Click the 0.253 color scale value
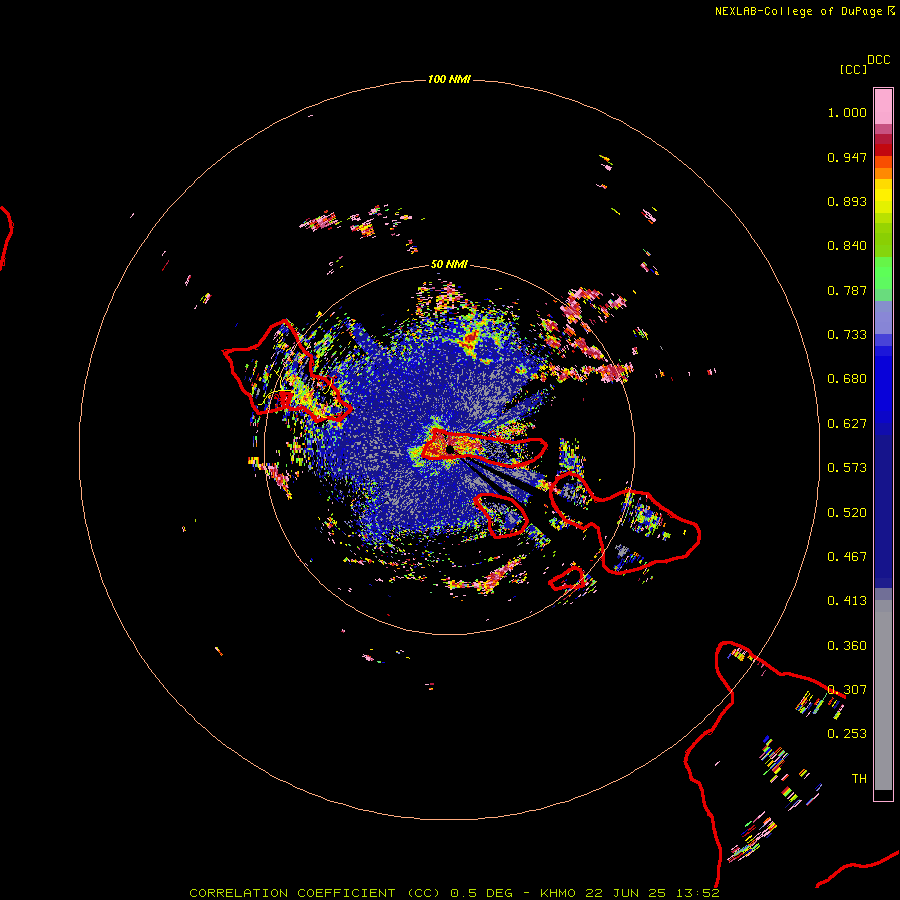 tap(847, 734)
